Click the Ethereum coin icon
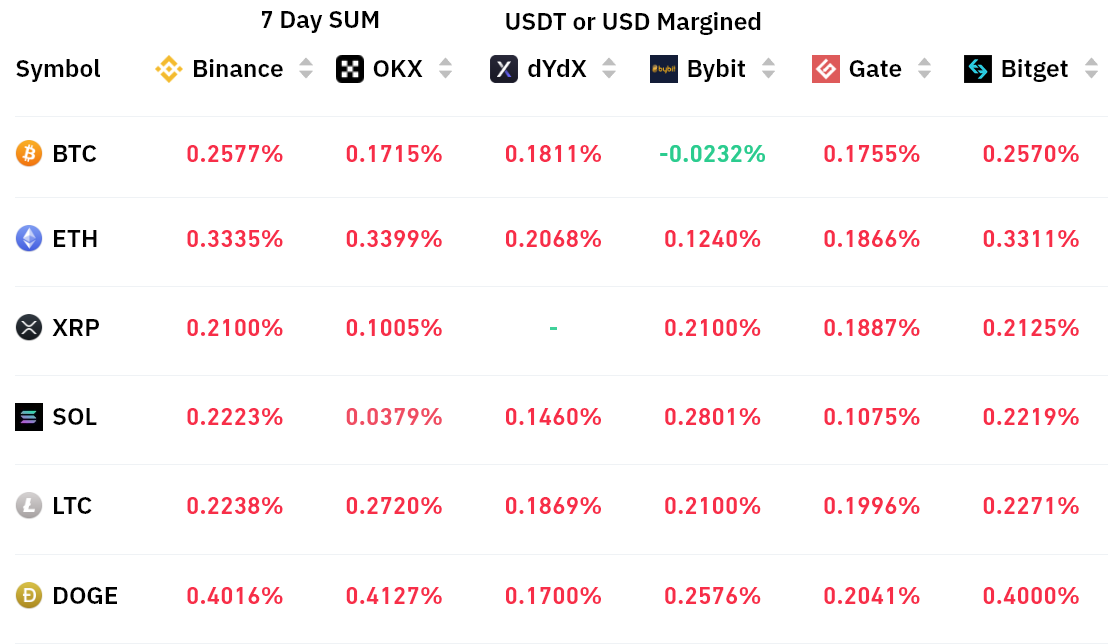The image size is (1108, 644). click(29, 239)
